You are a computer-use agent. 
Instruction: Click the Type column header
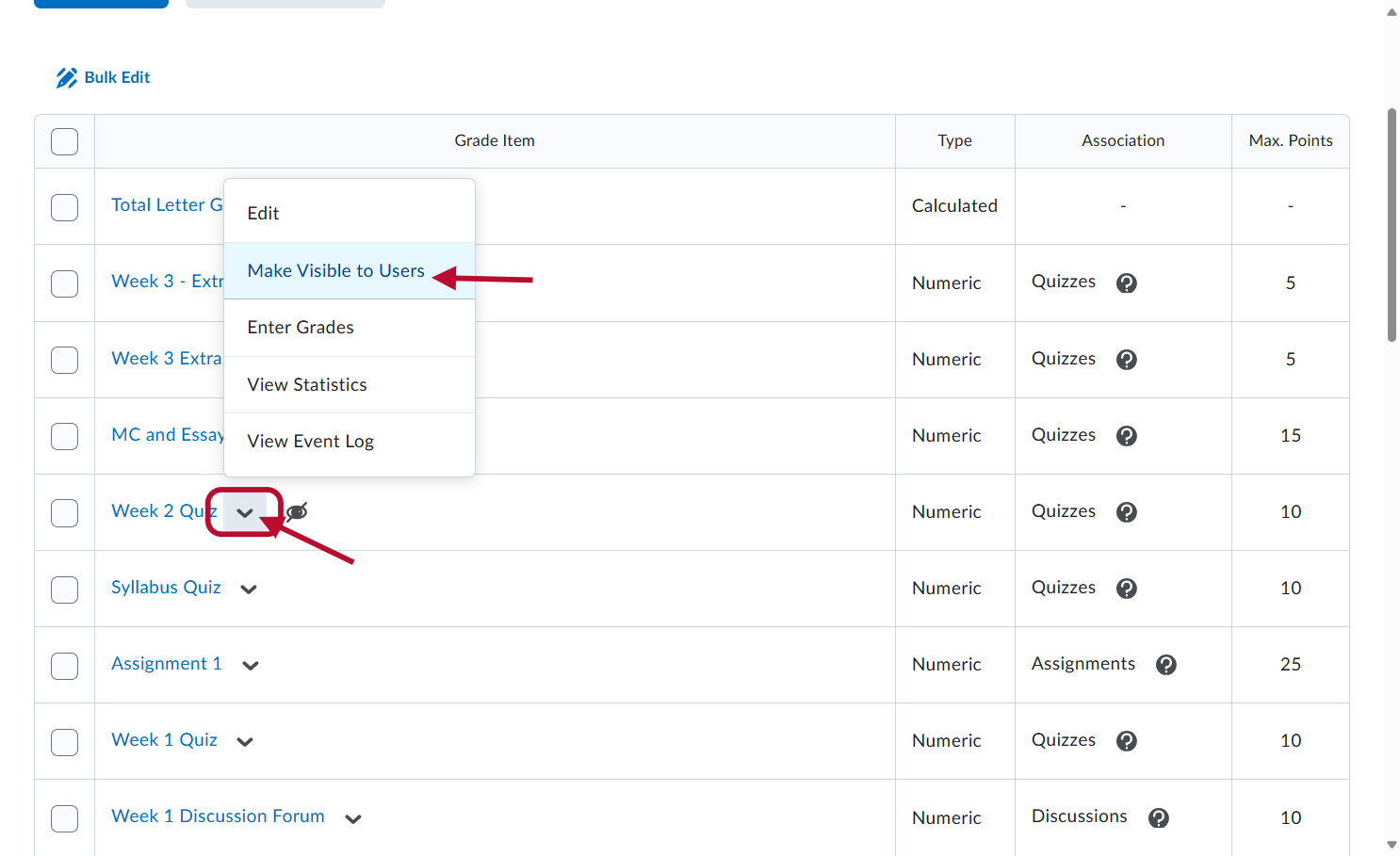[954, 141]
